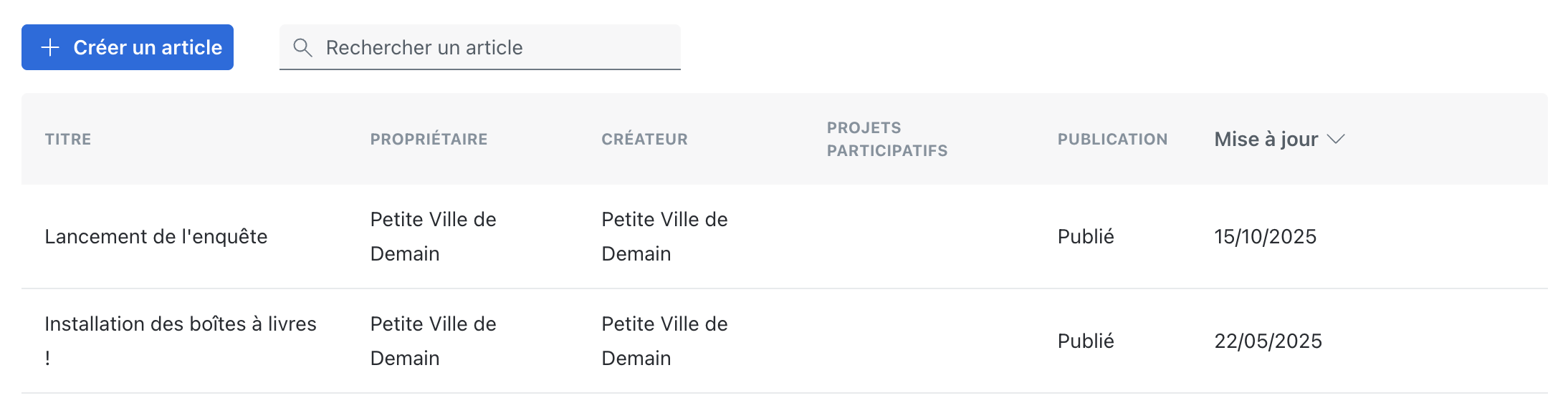Click the plus icon on the create button
Screen dimensions: 1568x408
50,48
